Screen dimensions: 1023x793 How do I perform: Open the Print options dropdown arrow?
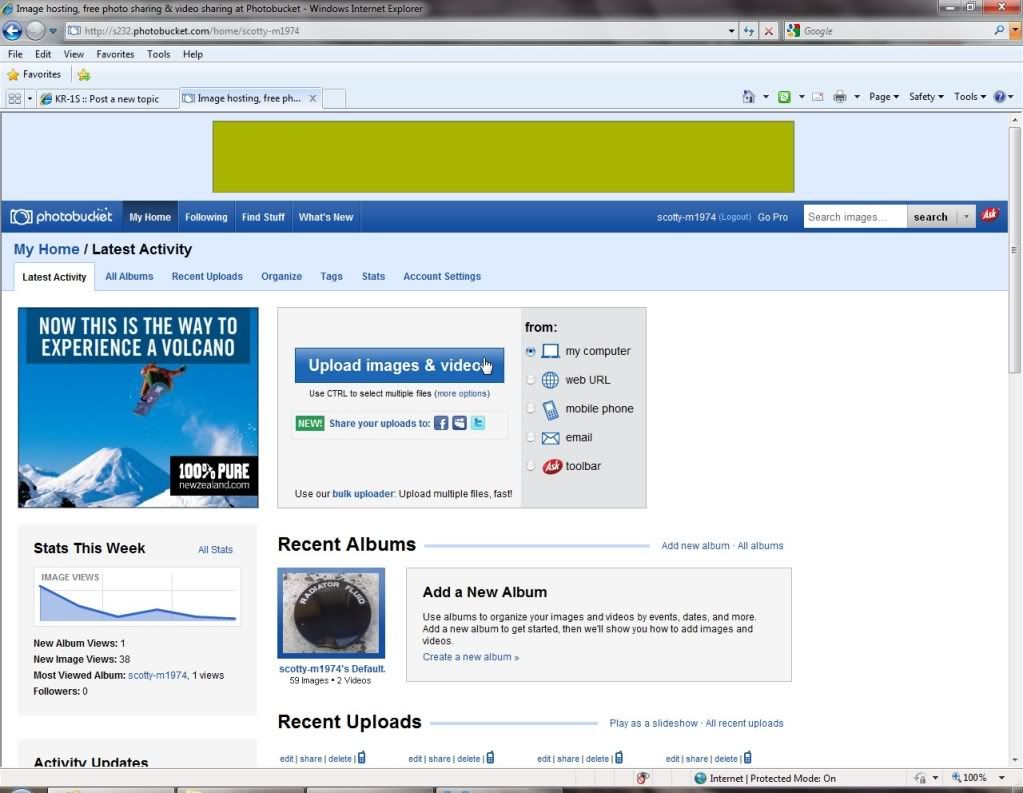coord(857,97)
